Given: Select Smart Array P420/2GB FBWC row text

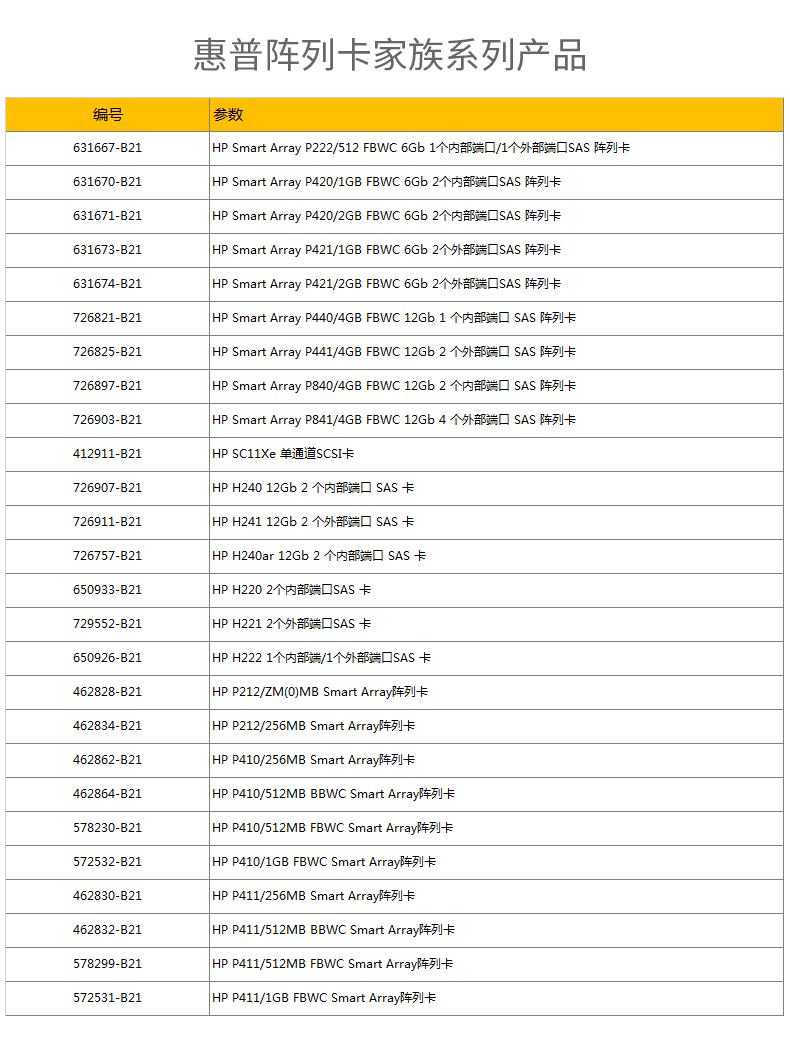Looking at the screenshot, I should (x=386, y=216).
